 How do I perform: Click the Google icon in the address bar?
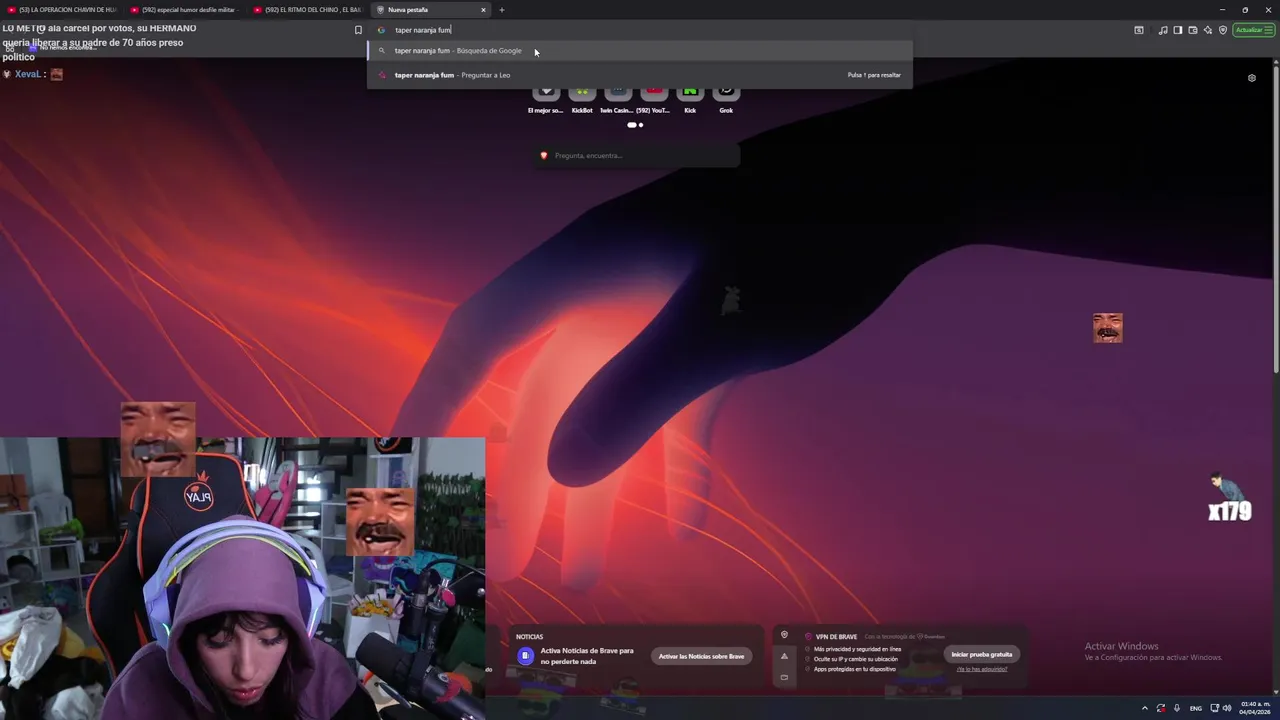click(x=381, y=30)
